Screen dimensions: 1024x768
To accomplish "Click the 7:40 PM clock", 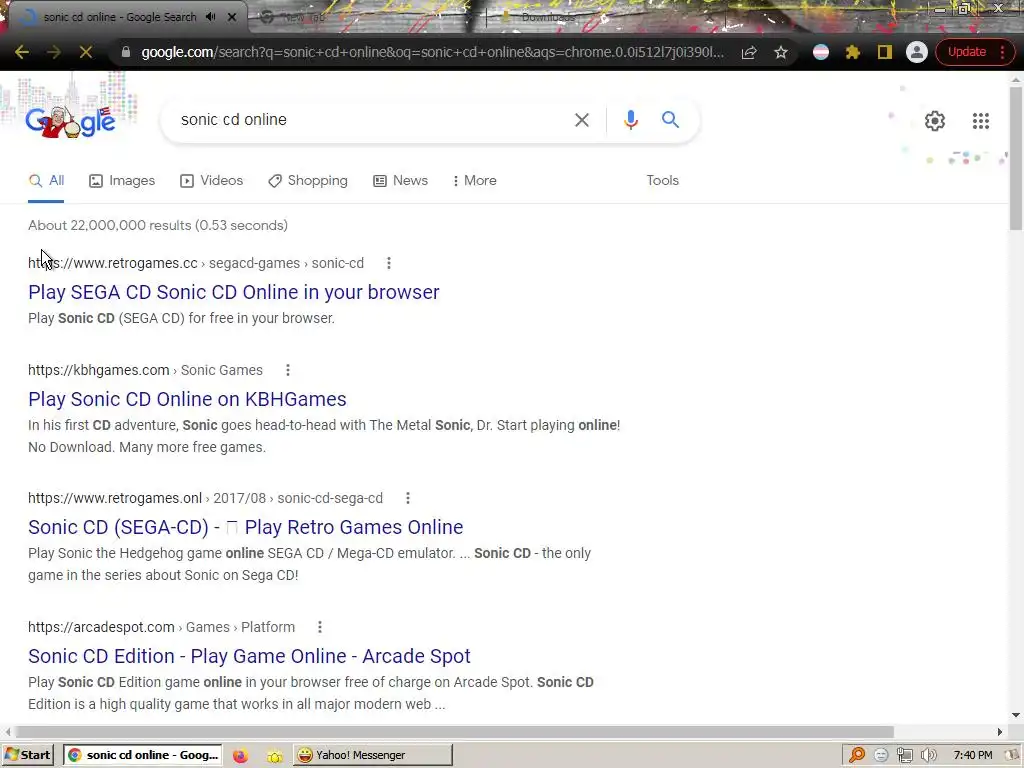I will pos(972,756).
